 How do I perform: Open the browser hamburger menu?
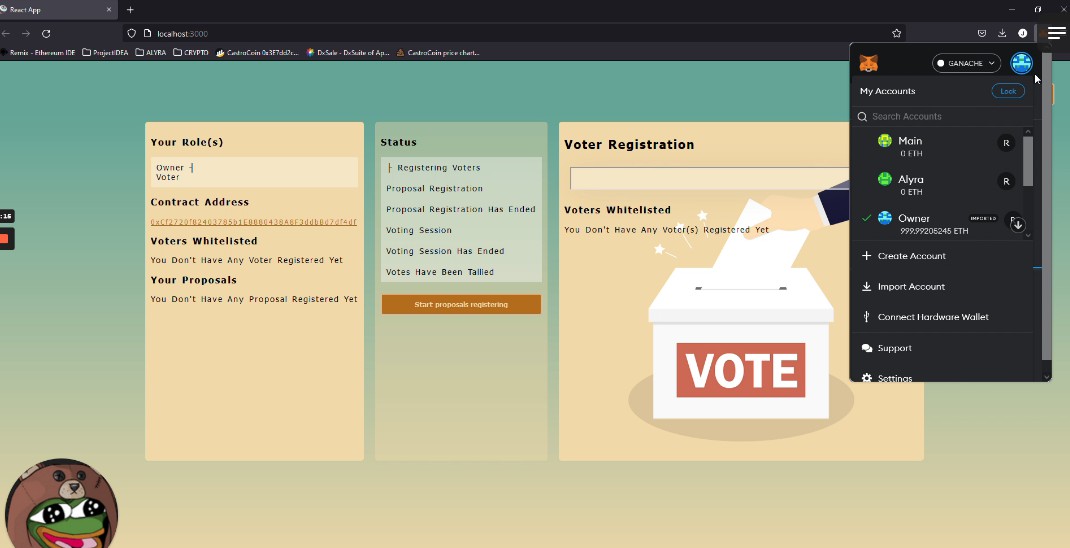pyautogui.click(x=1056, y=33)
